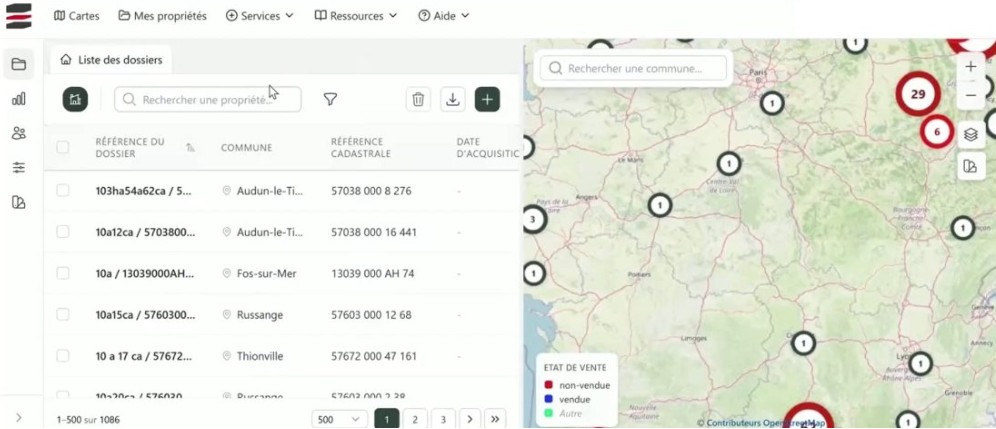Toggle the select-all header checkbox
This screenshot has width=996, height=429.
coord(63,148)
